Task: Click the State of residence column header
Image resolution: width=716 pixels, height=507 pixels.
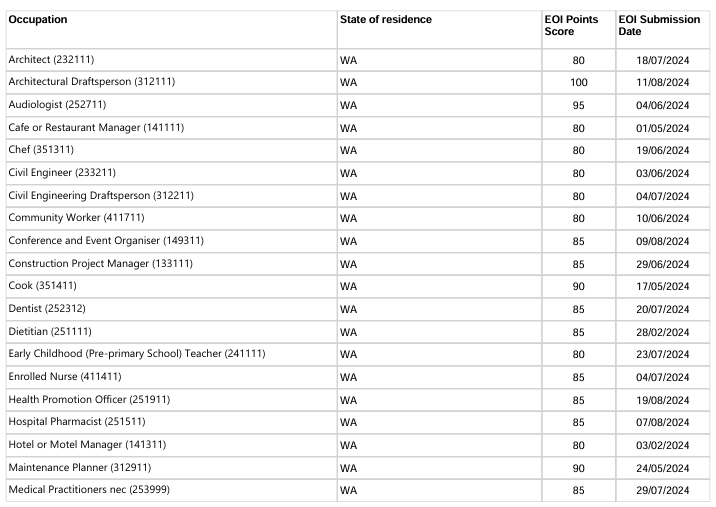Action: 386,20
